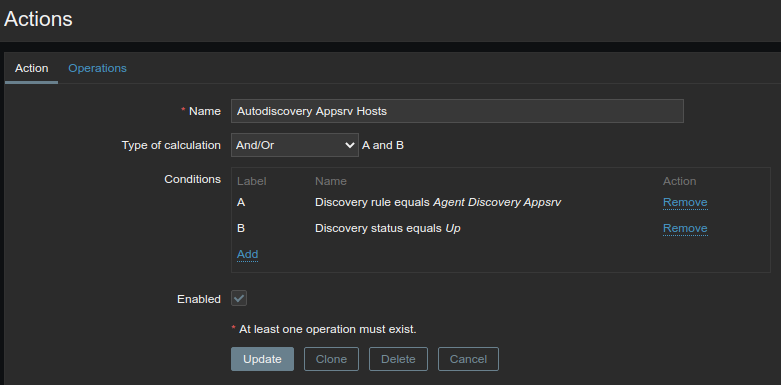Open the Type of calculation dropdown

coord(295,145)
